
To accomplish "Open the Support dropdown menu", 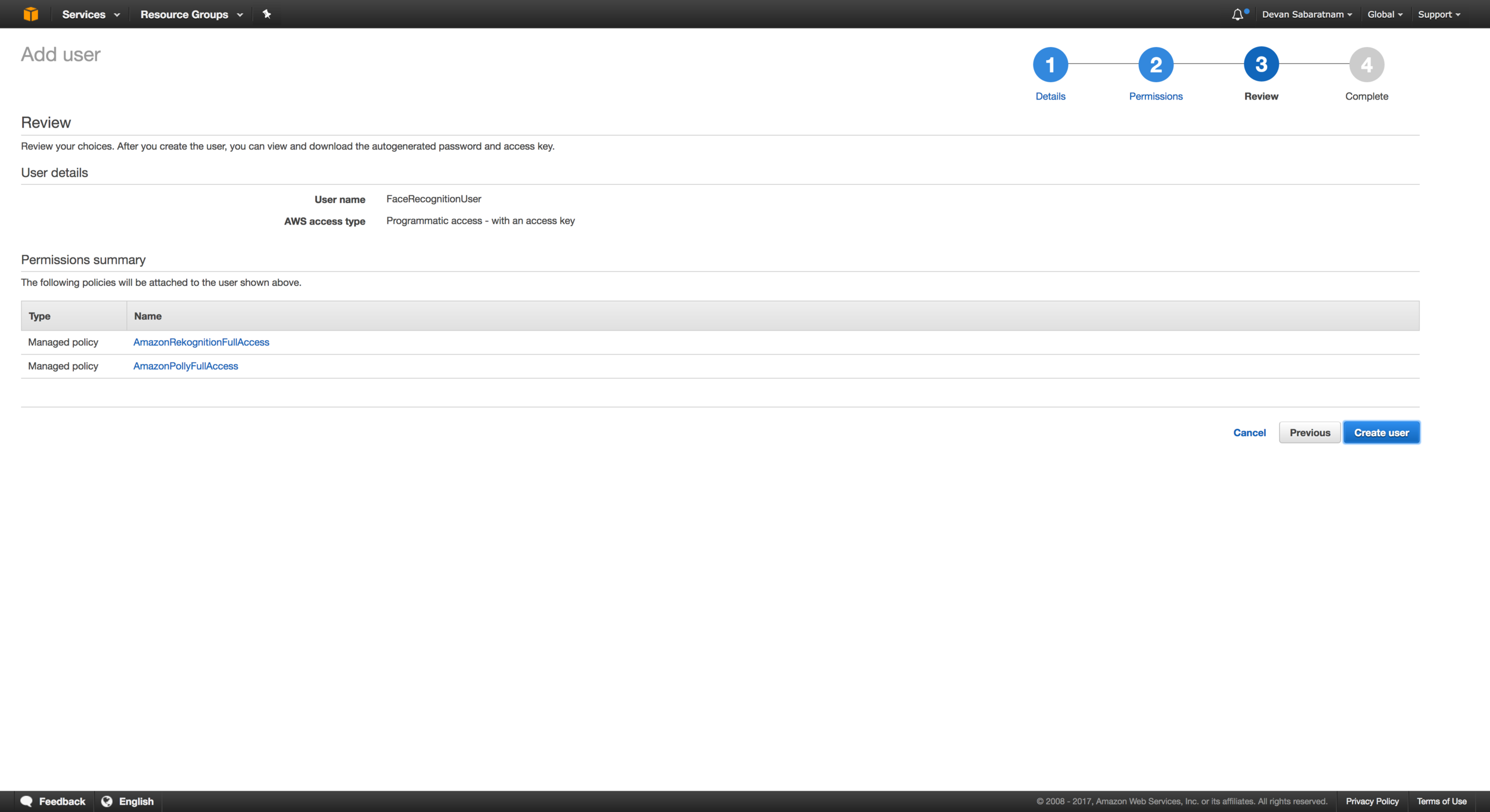I will 1439,14.
